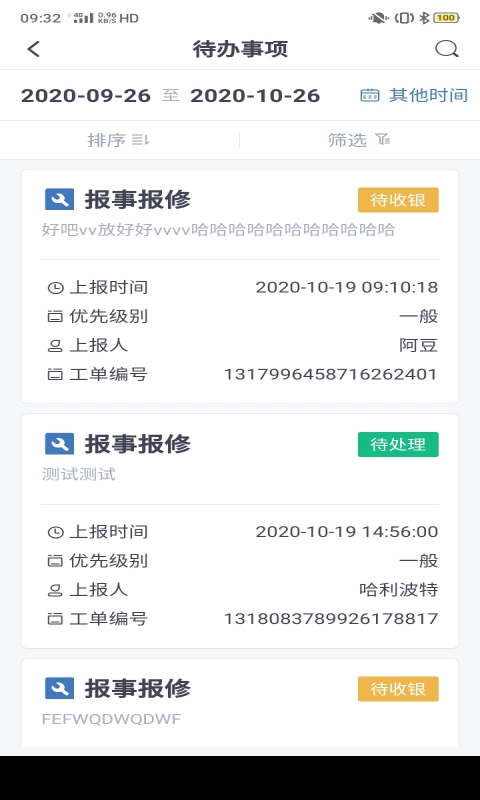Select the start date 2020-09-26
This screenshot has width=480, height=800.
click(x=86, y=96)
